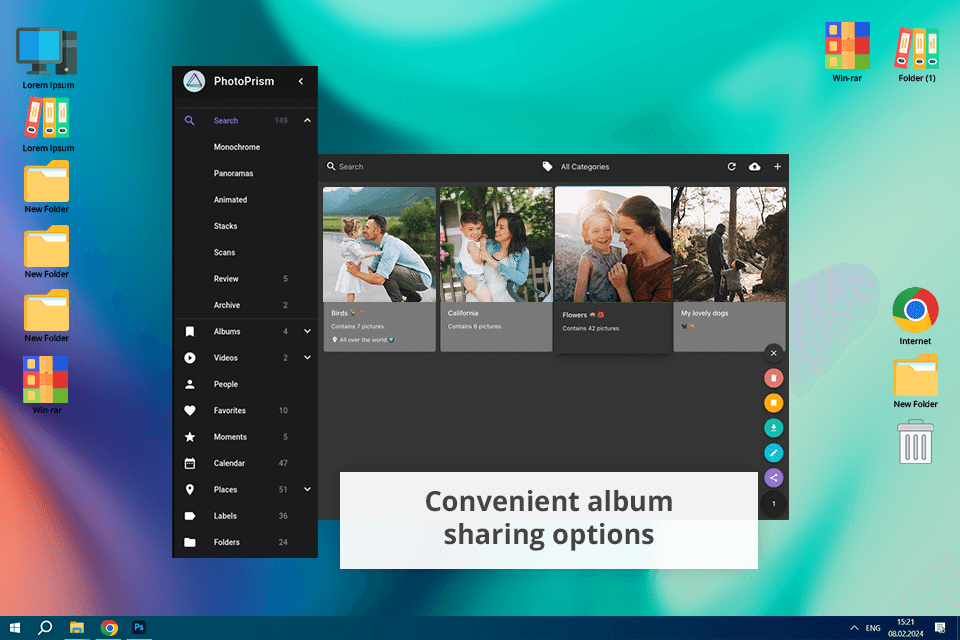The height and width of the screenshot is (640, 960).
Task: Open the notification center icon
Action: point(940,628)
